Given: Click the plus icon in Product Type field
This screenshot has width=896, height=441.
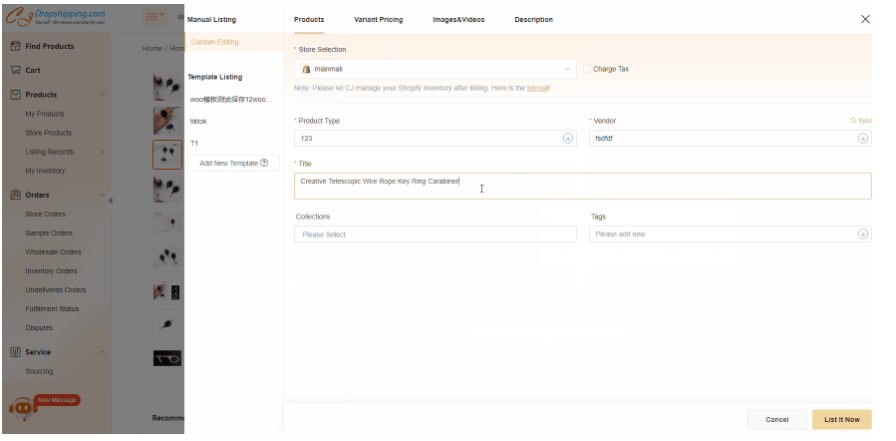Looking at the screenshot, I should click(568, 139).
